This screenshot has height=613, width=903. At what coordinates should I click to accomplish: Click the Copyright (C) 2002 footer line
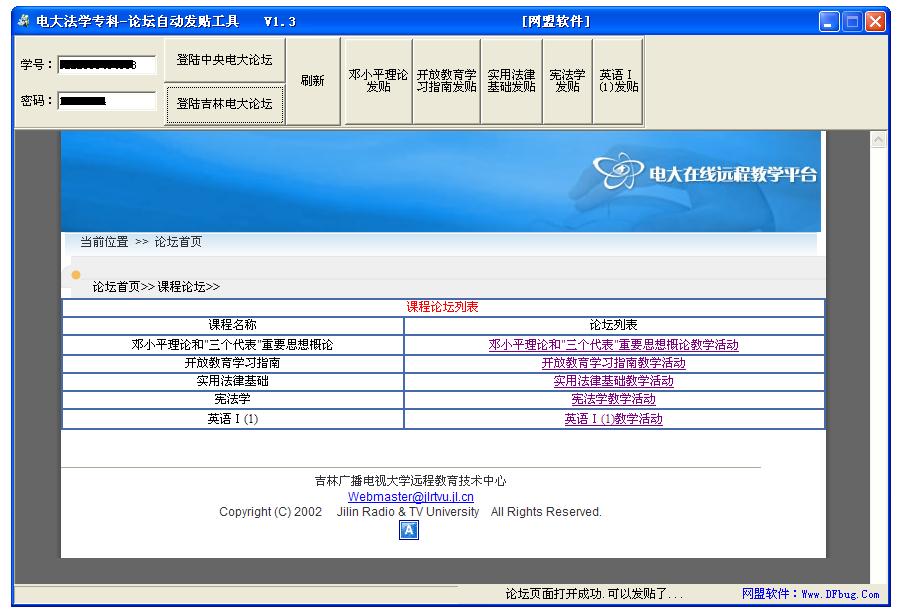pyautogui.click(x=410, y=512)
